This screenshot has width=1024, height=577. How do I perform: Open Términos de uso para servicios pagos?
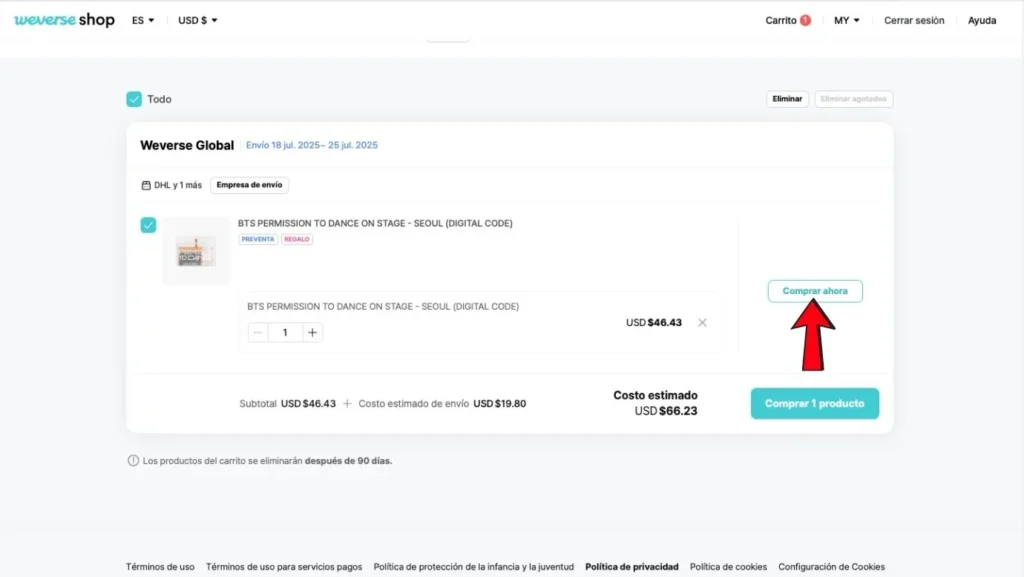click(x=284, y=567)
